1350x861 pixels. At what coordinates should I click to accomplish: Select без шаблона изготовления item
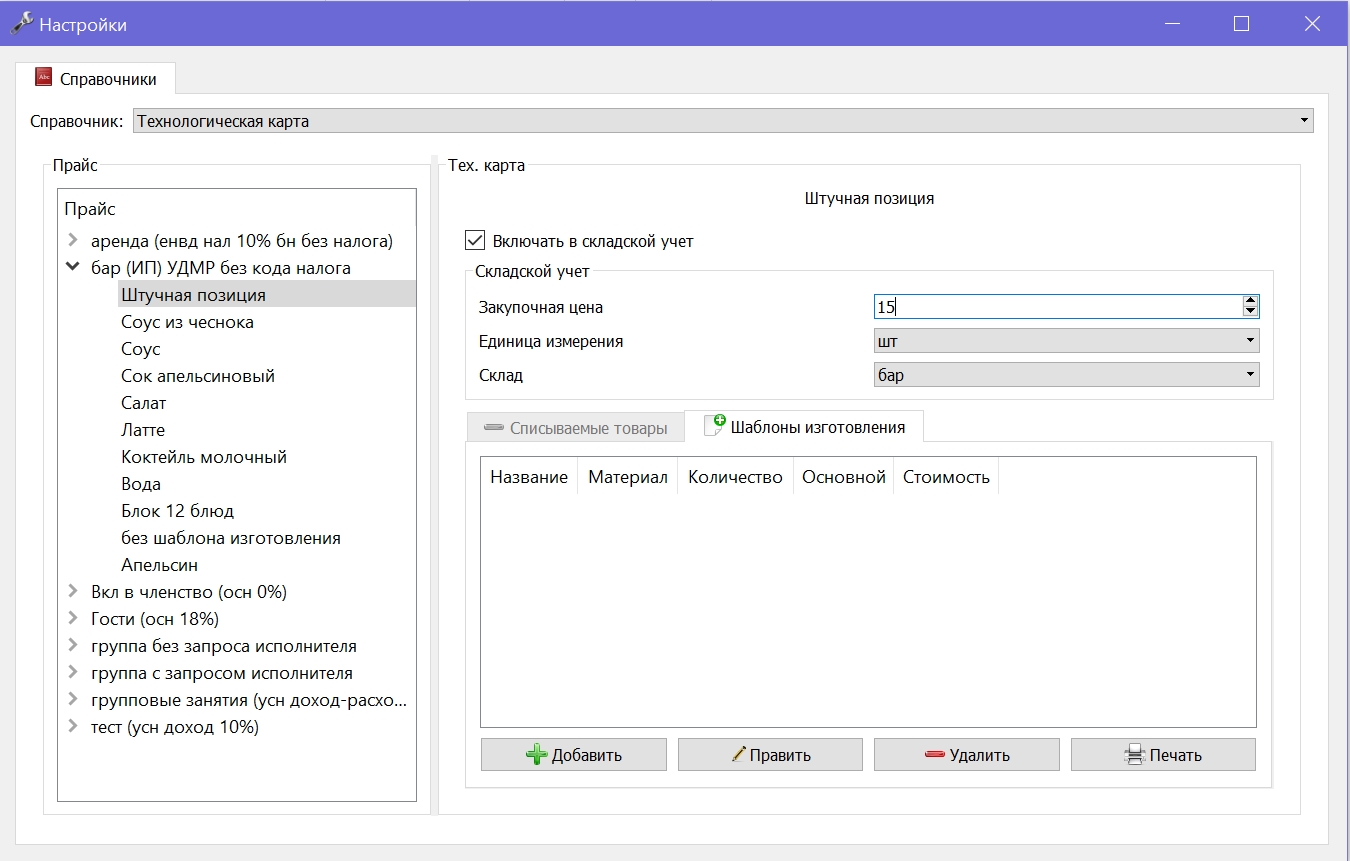(231, 538)
